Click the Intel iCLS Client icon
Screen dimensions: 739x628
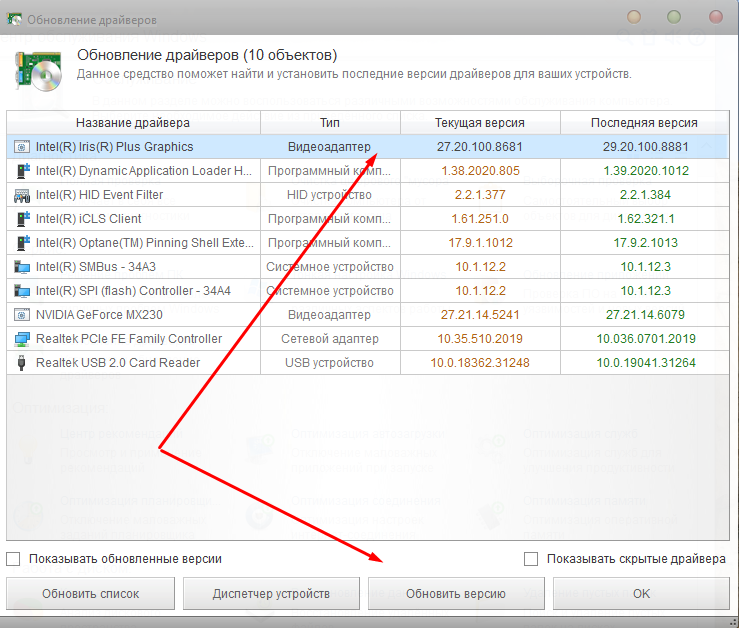point(22,219)
